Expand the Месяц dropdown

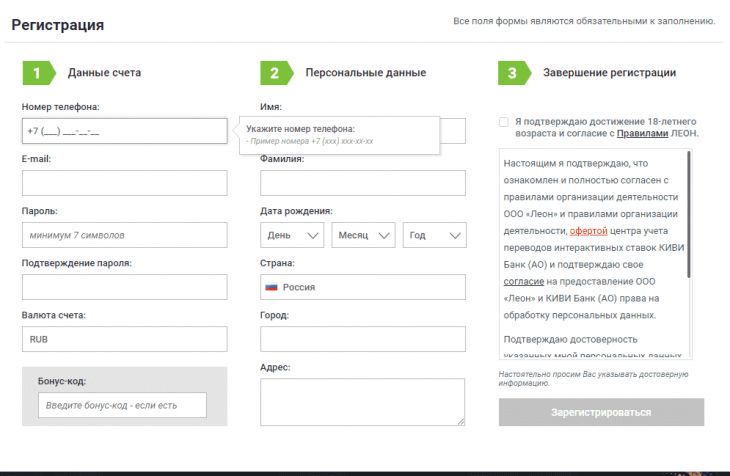point(363,235)
